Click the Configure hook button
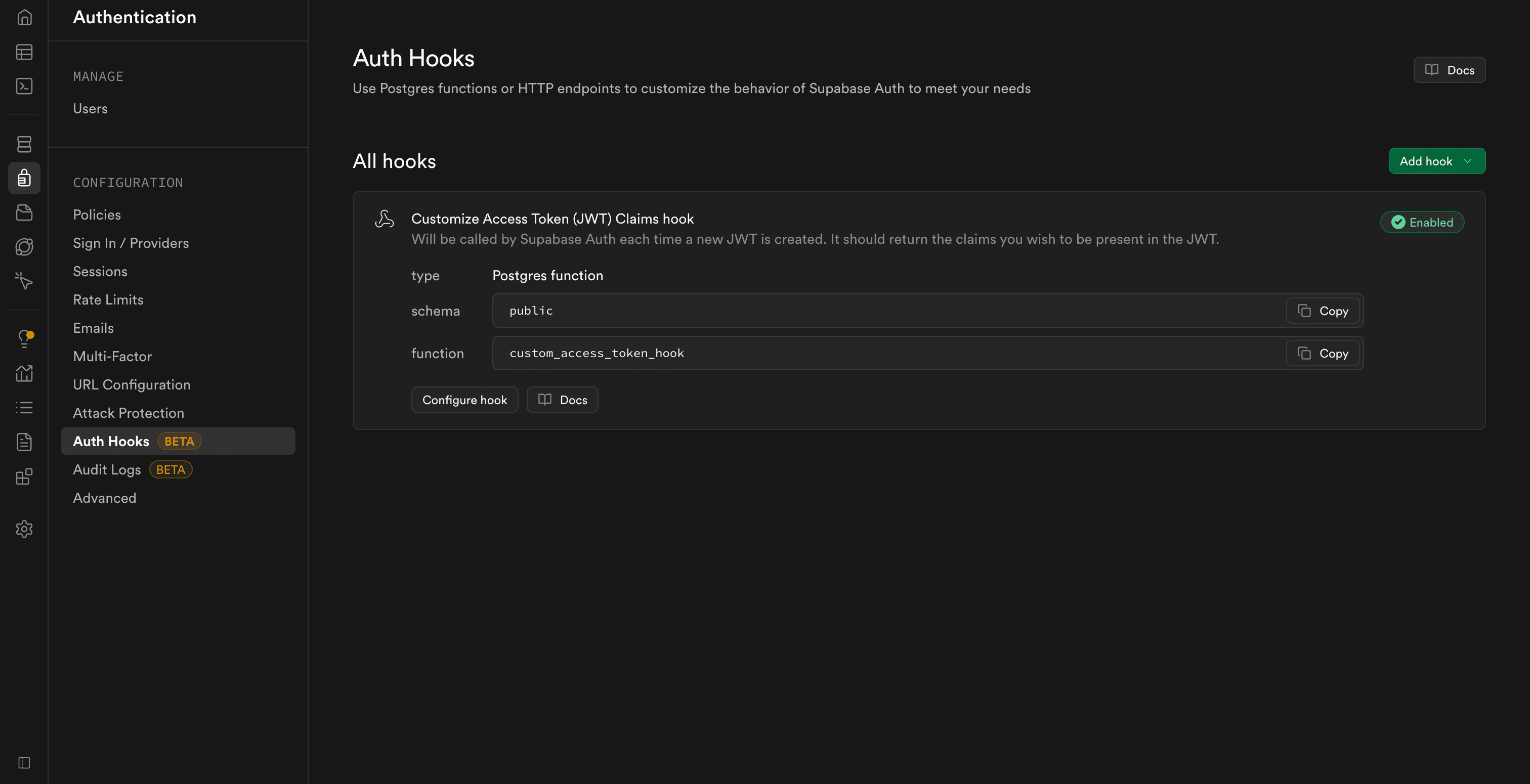This screenshot has width=1530, height=784. coord(464,399)
